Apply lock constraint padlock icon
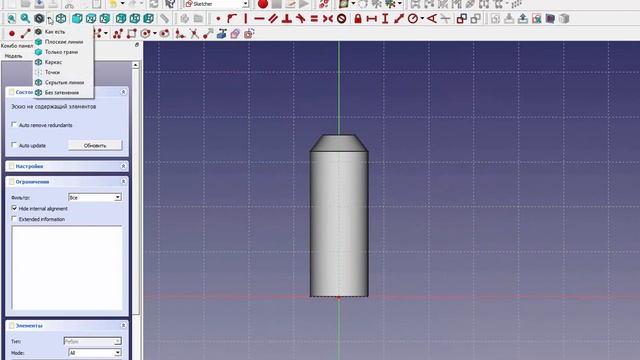 click(358, 18)
